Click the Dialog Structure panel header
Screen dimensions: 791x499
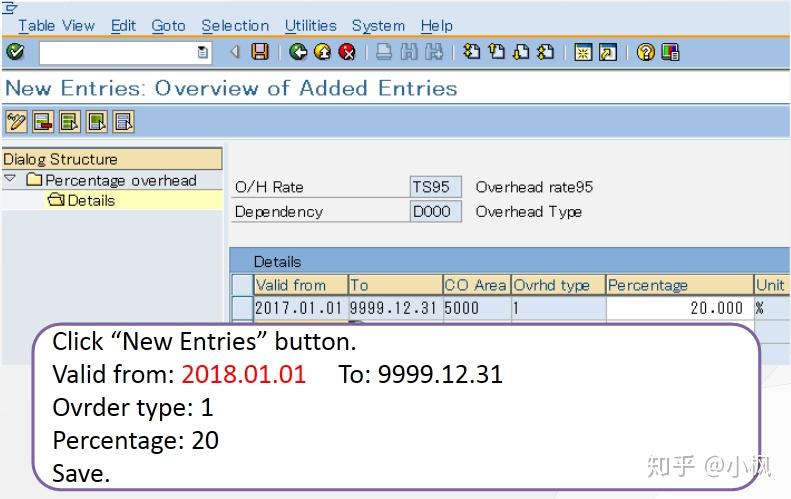[x=112, y=159]
